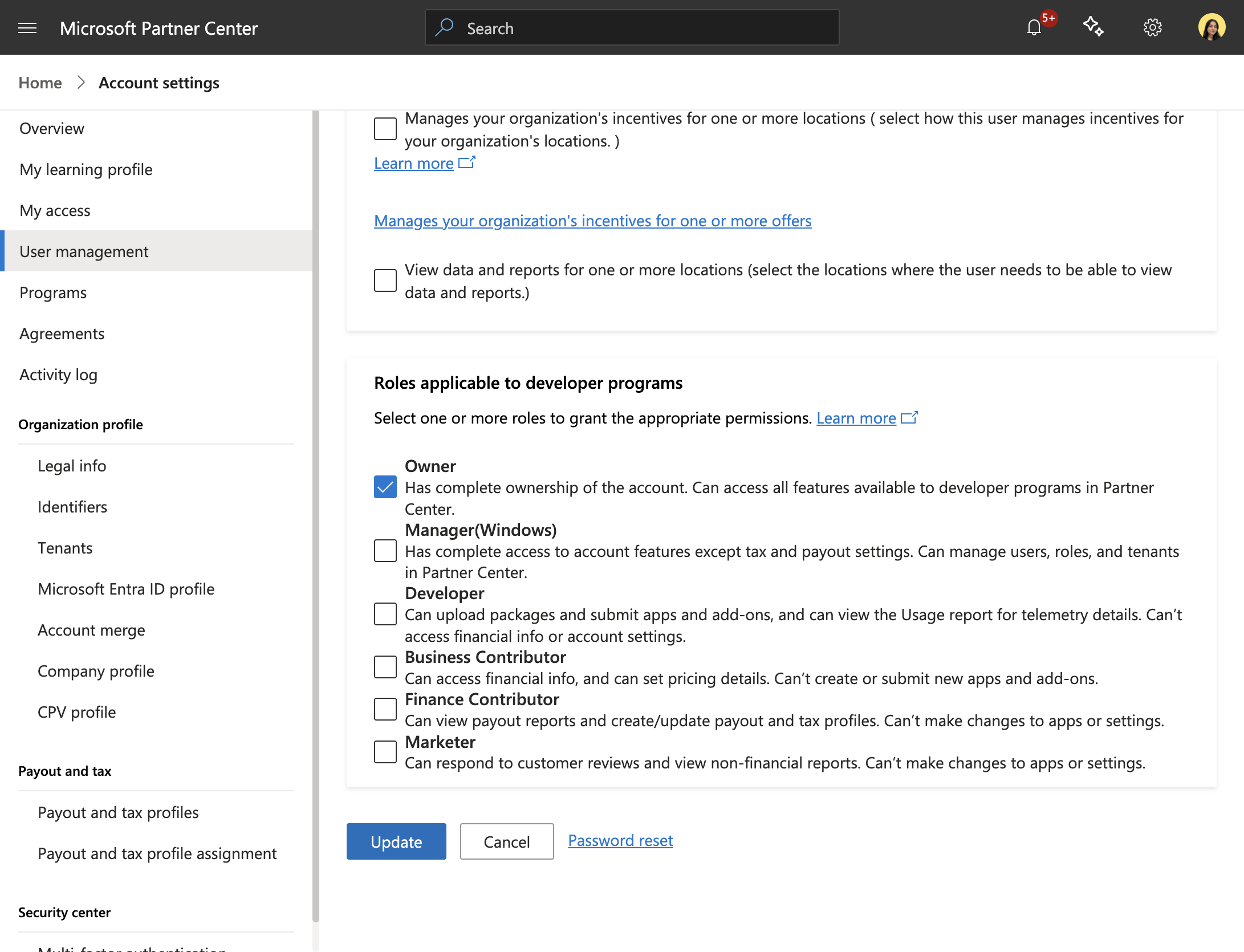Image resolution: width=1244 pixels, height=952 pixels.
Task: Open Payout and tax profile assignment
Action: coord(157,853)
